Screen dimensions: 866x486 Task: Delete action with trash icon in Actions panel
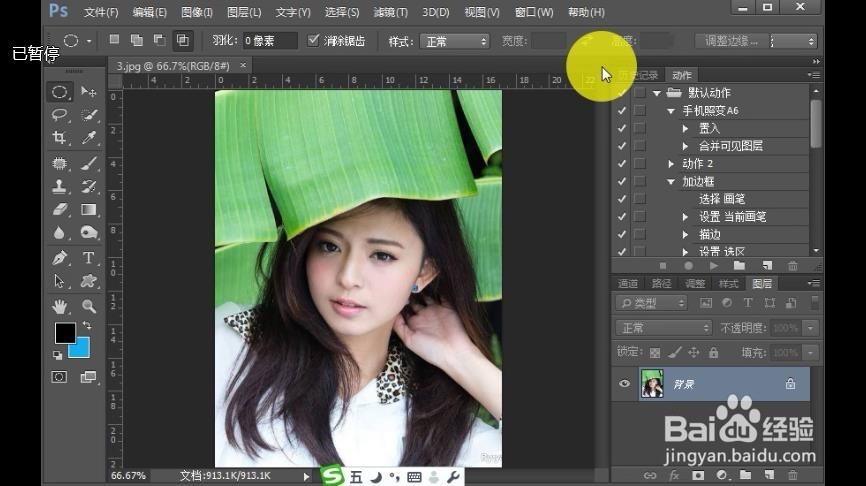coord(793,266)
